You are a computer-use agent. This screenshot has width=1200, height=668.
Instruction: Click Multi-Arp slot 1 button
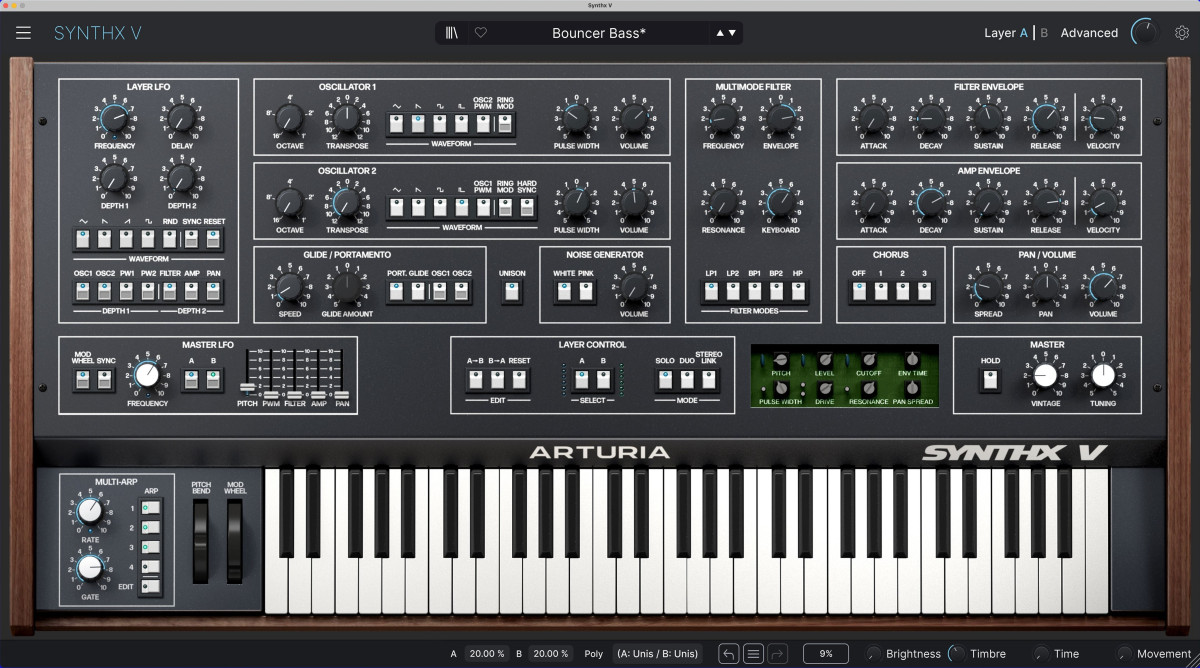pyautogui.click(x=151, y=509)
